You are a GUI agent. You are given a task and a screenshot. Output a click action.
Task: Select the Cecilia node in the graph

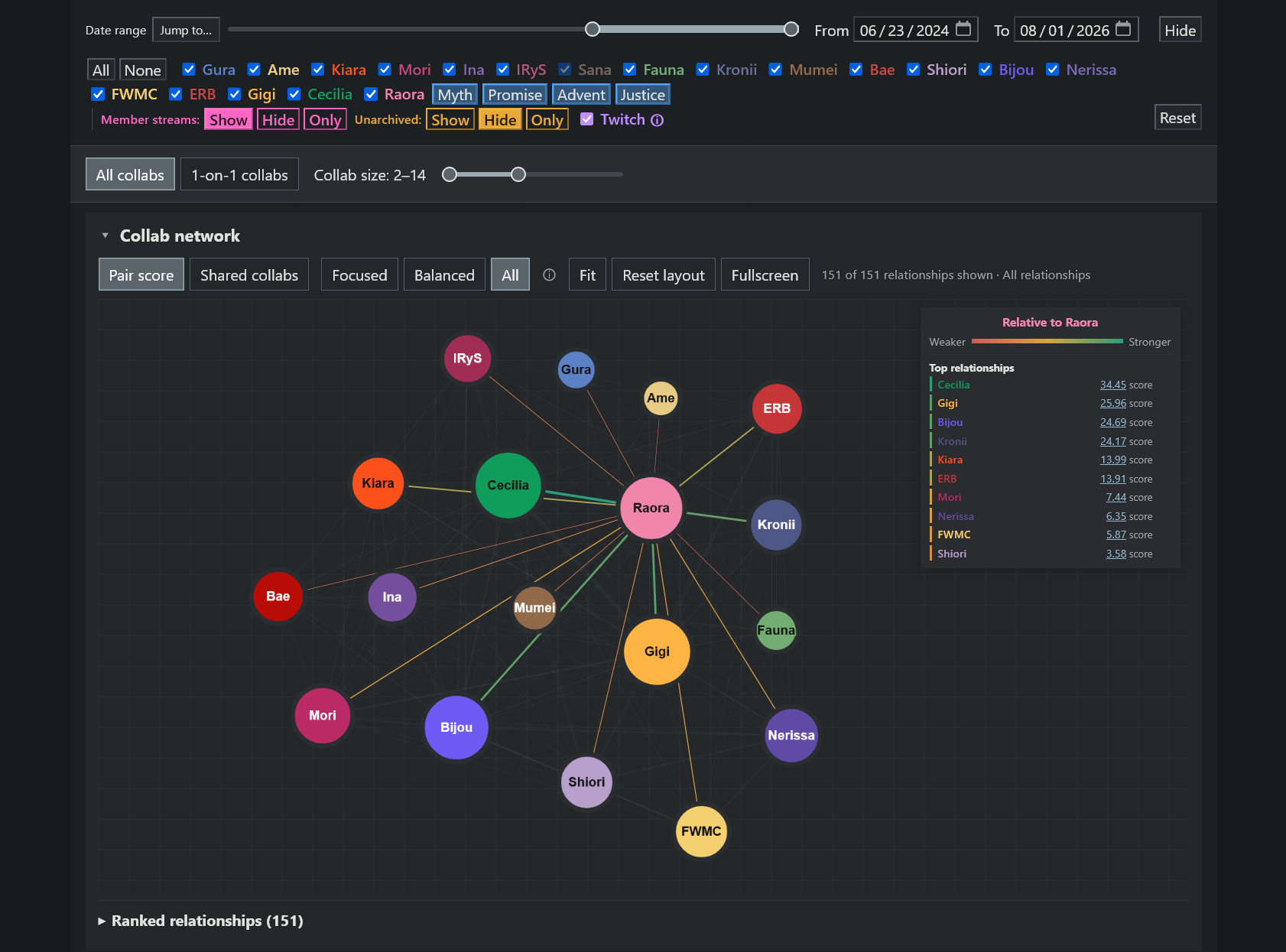pyautogui.click(x=508, y=485)
